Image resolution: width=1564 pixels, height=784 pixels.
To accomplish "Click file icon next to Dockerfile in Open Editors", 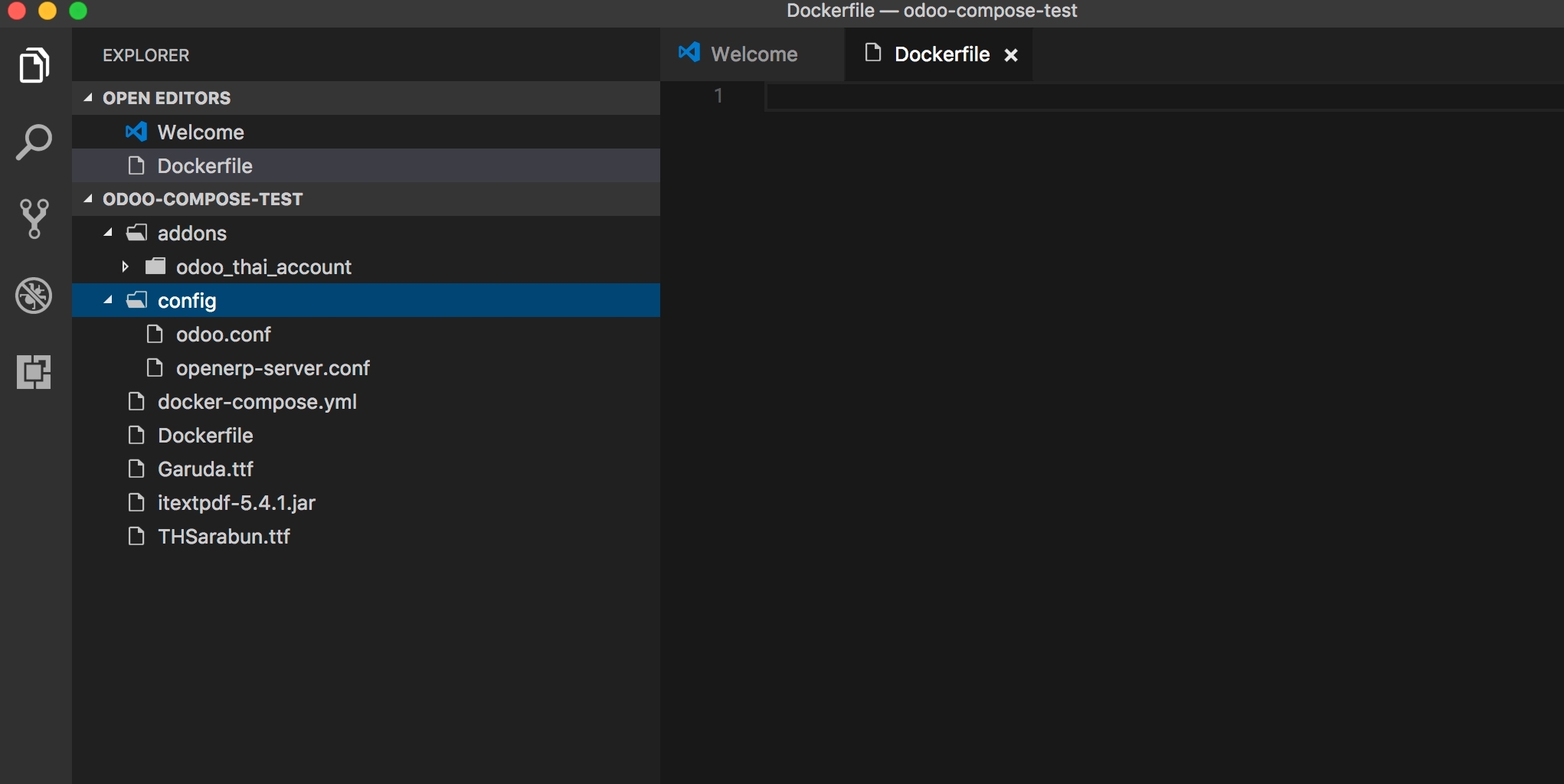I will pos(136,165).
